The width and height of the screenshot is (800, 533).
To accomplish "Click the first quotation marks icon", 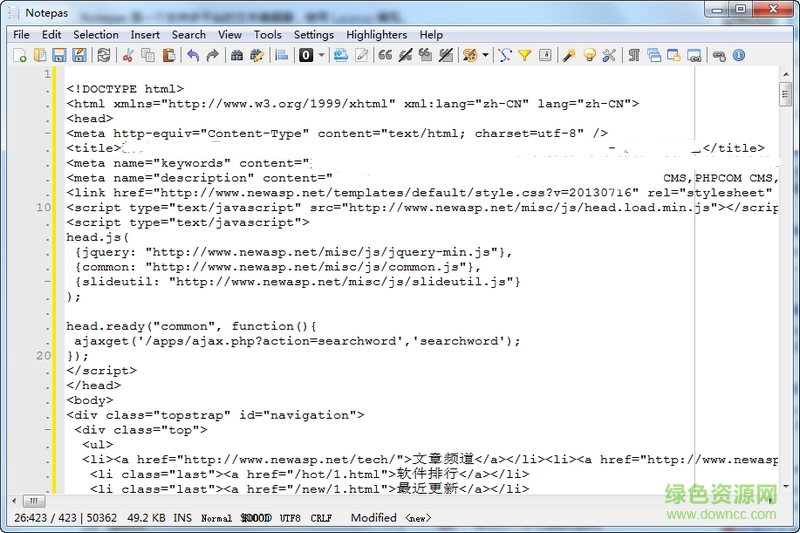I will click(x=385, y=55).
